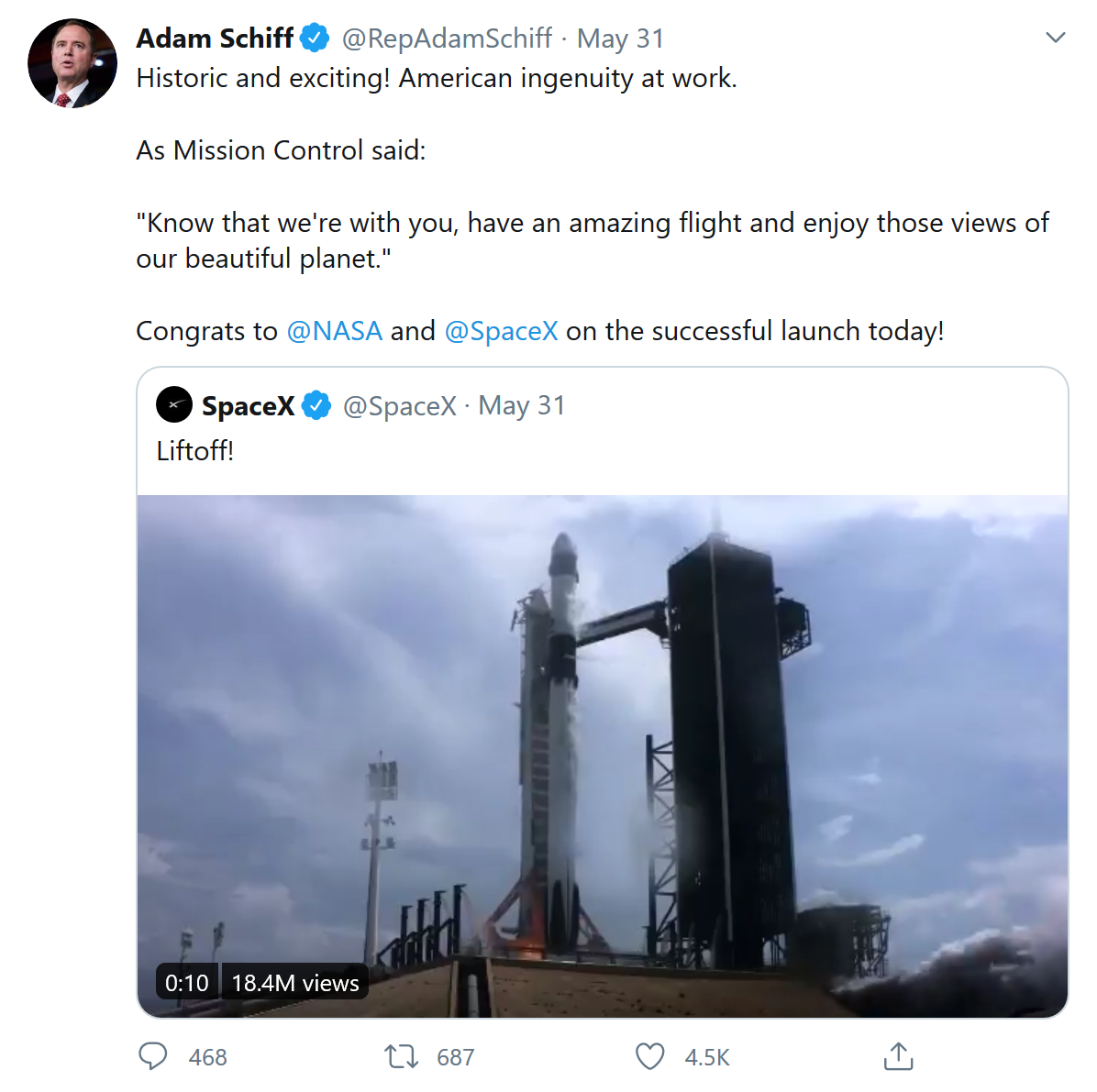
Task: Like the tweet with heart icon
Action: tap(650, 1056)
